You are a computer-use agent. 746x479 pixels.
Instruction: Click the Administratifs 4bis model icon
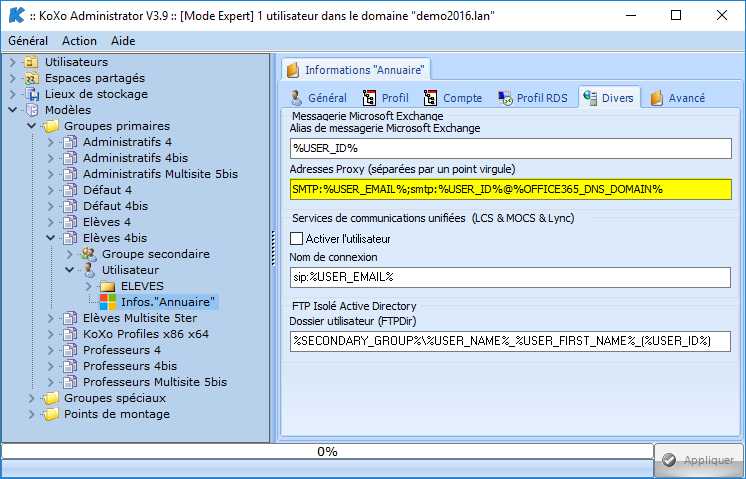(70, 158)
